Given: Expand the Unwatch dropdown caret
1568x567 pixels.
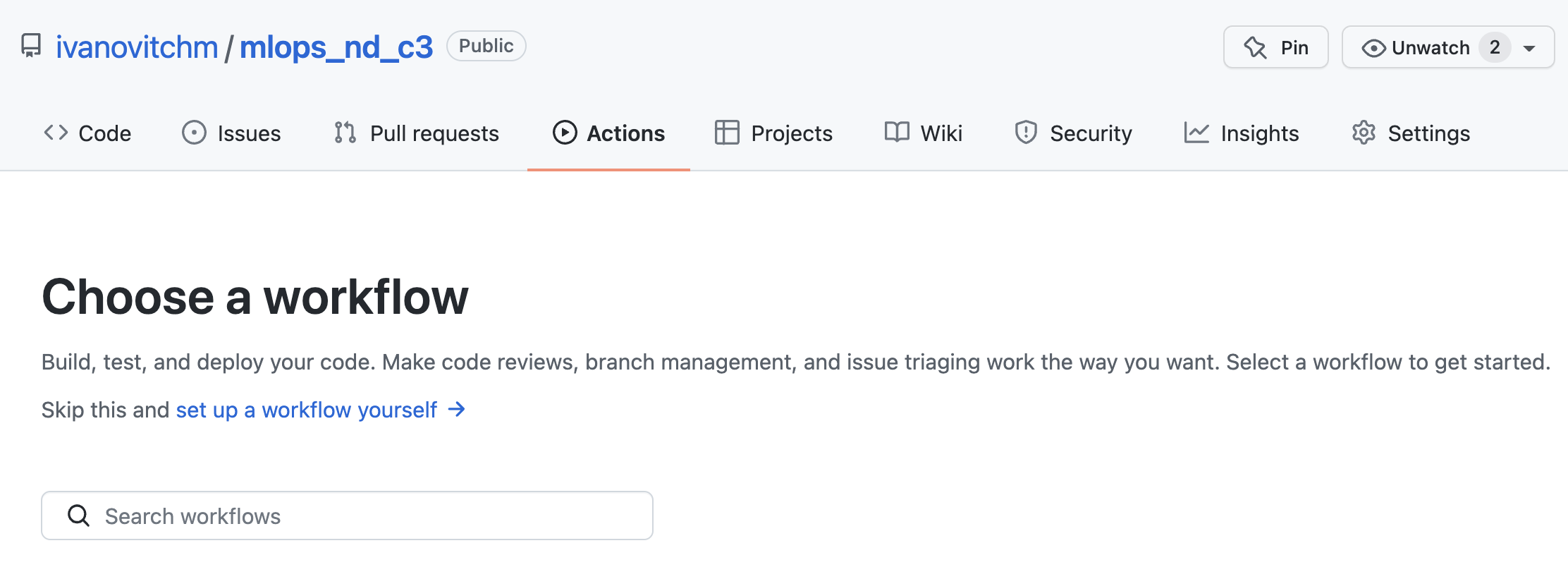Looking at the screenshot, I should (x=1529, y=48).
